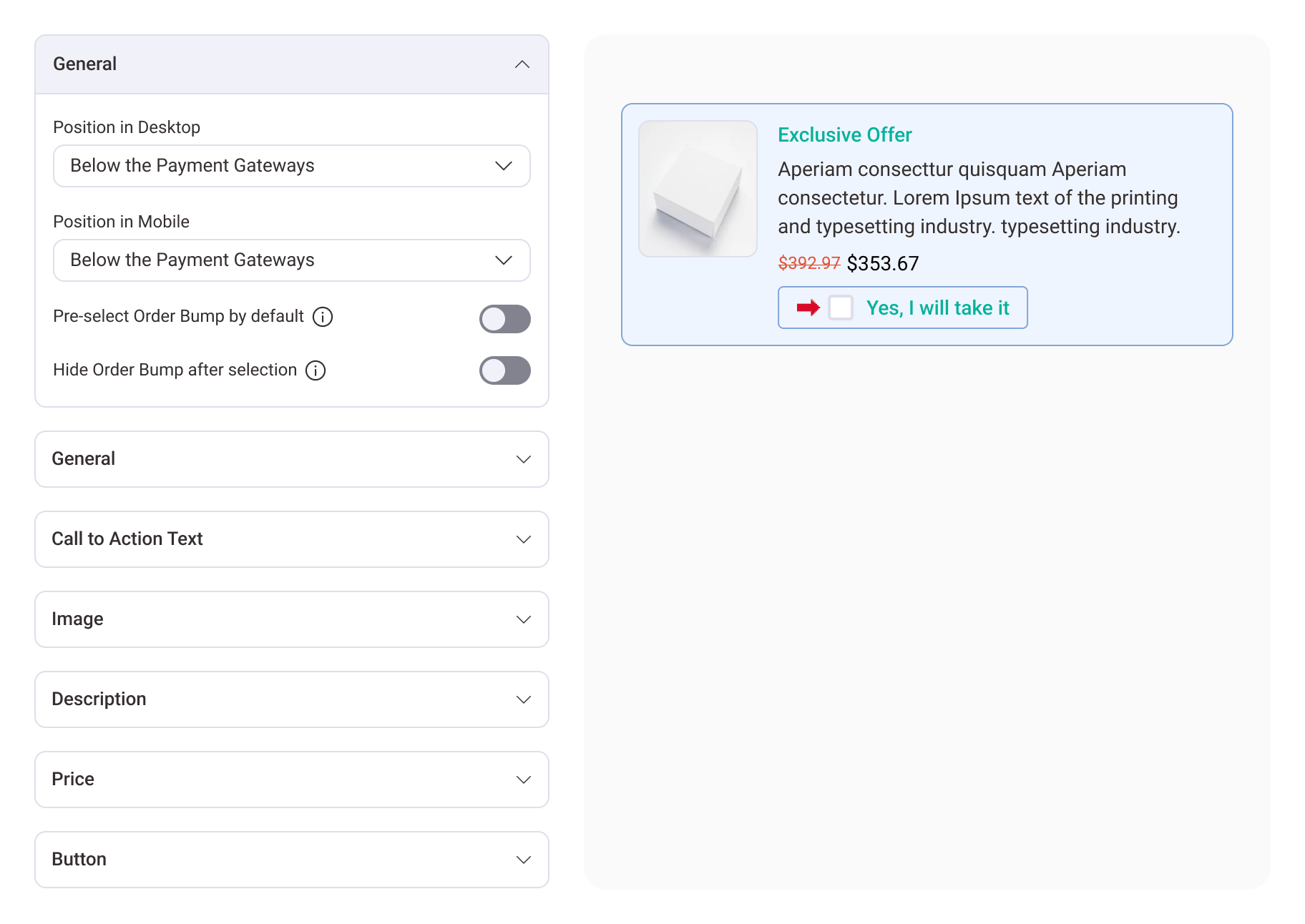Check the Yes, I will take it checkbox
The width and height of the screenshot is (1305, 924).
pos(841,308)
